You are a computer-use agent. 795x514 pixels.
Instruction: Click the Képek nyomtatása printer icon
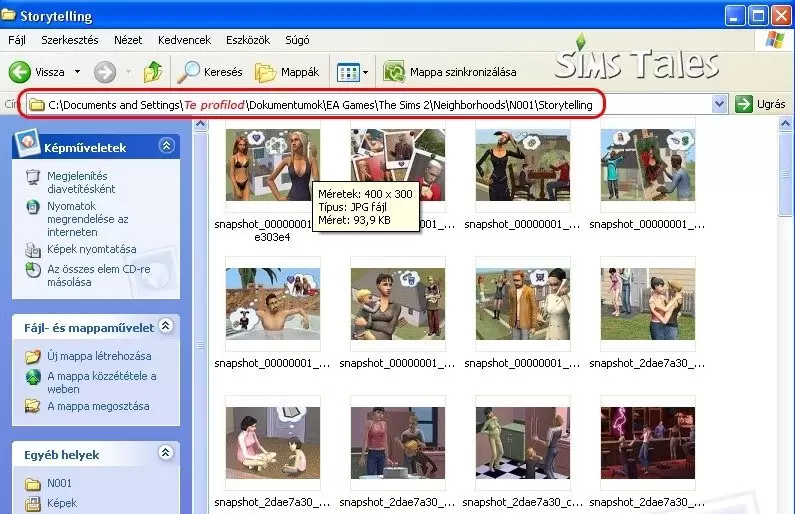[x=33, y=249]
